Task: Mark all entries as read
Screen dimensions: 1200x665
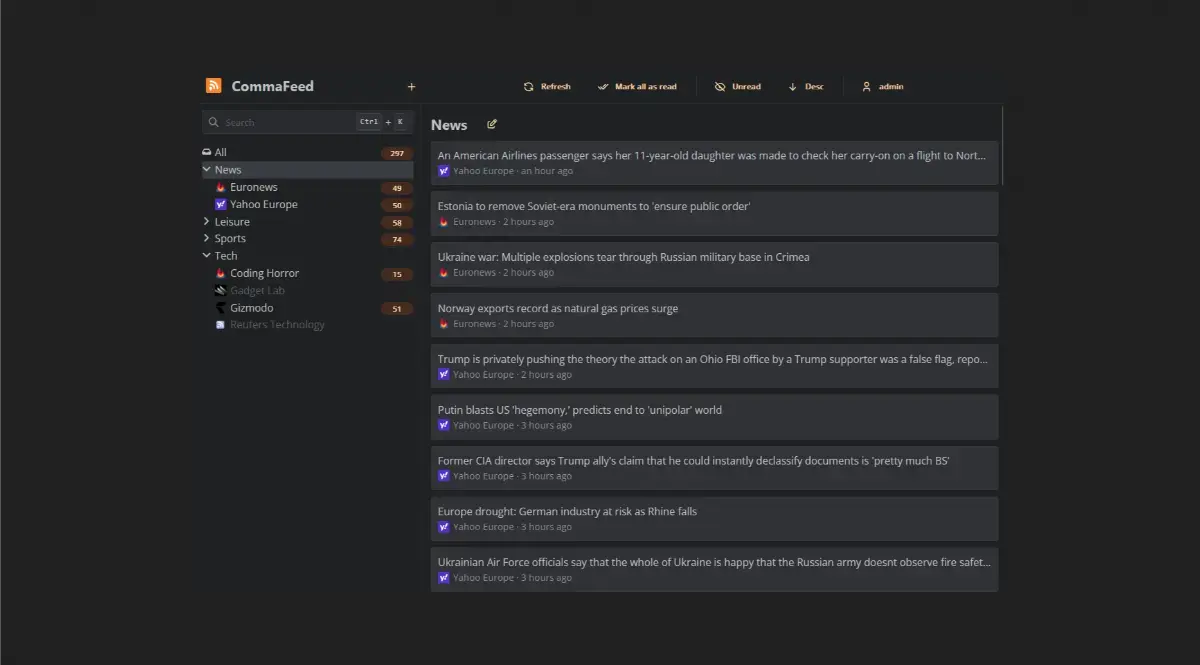Action: (x=637, y=87)
